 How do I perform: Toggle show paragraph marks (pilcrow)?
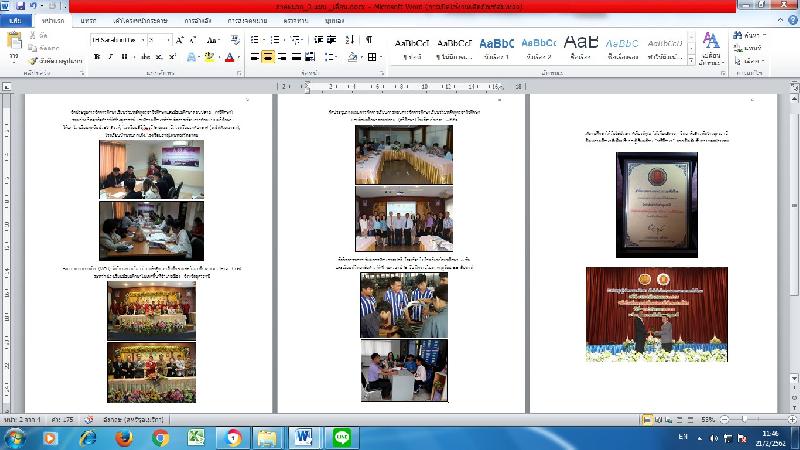click(369, 40)
